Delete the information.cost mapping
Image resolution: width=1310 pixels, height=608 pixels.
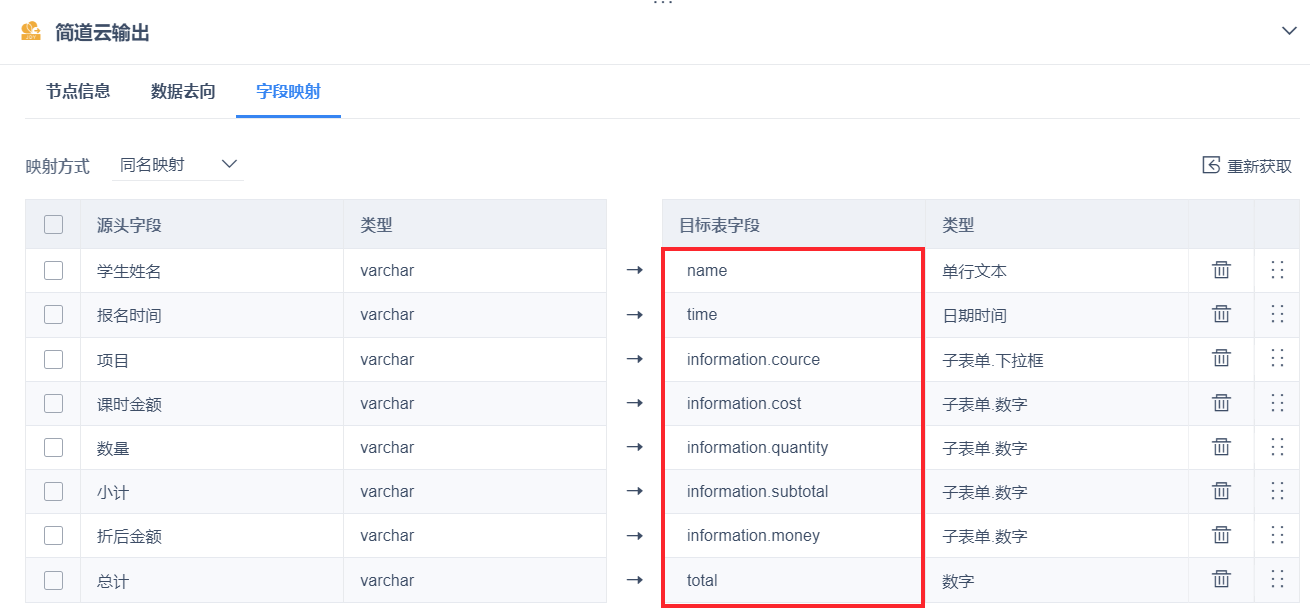pyautogui.click(x=1221, y=403)
